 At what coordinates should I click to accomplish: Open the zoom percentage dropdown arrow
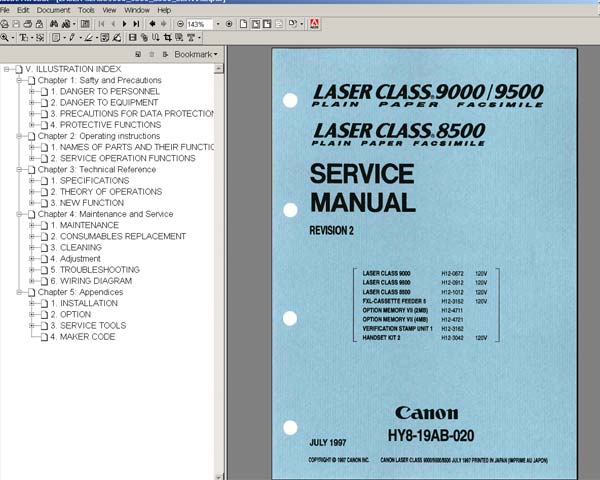point(218,24)
